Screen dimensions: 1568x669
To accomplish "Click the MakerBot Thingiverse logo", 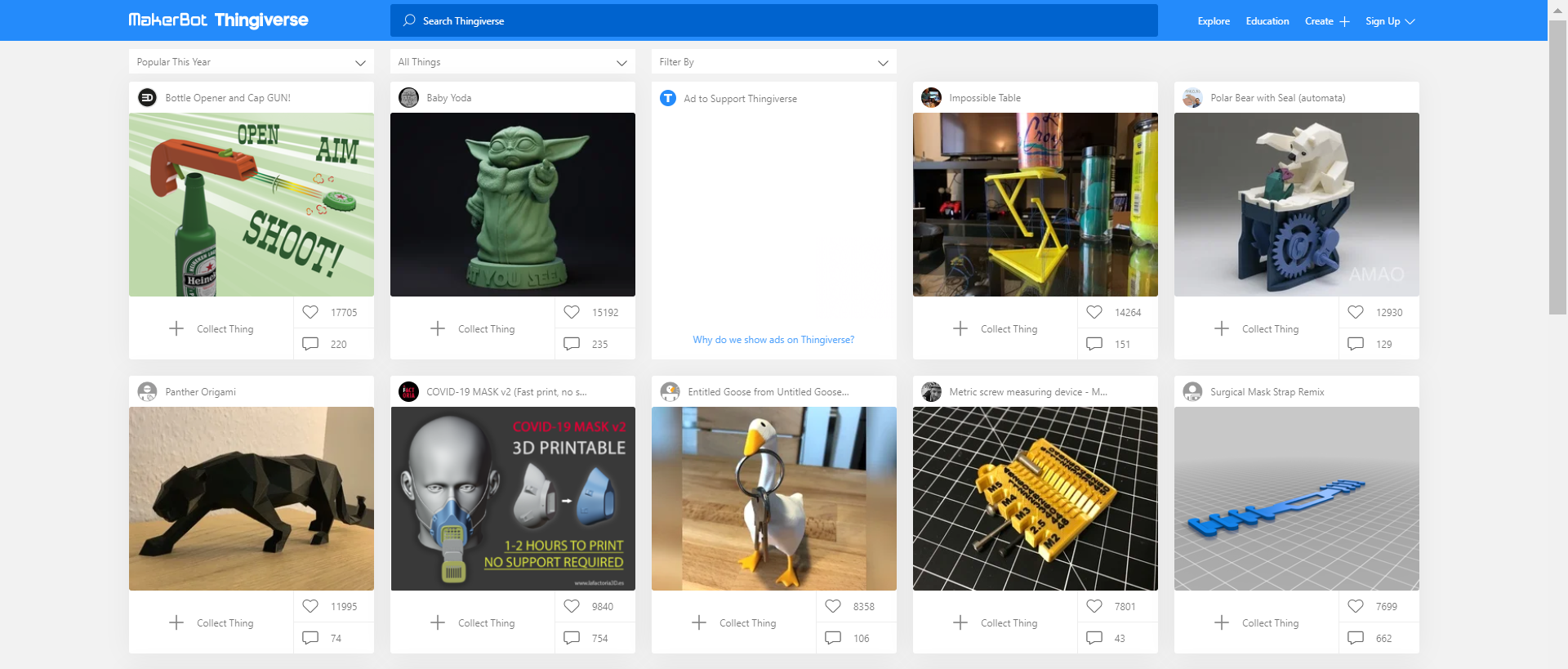I will point(218,20).
